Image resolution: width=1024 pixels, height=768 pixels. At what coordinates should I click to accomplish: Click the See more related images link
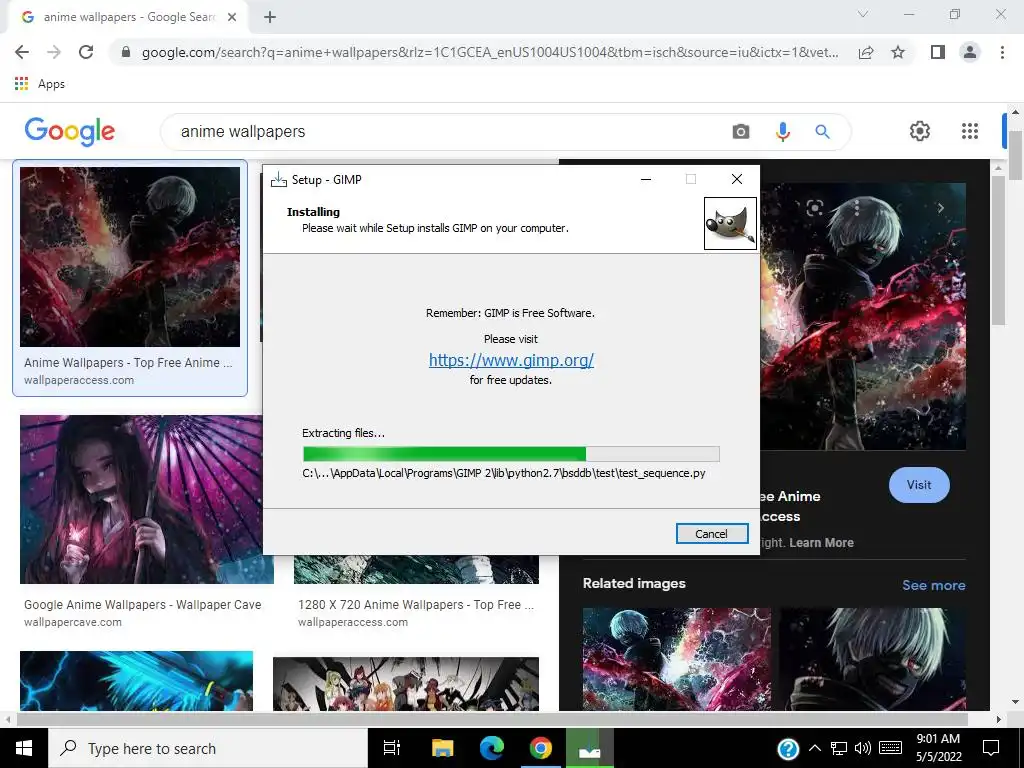934,585
